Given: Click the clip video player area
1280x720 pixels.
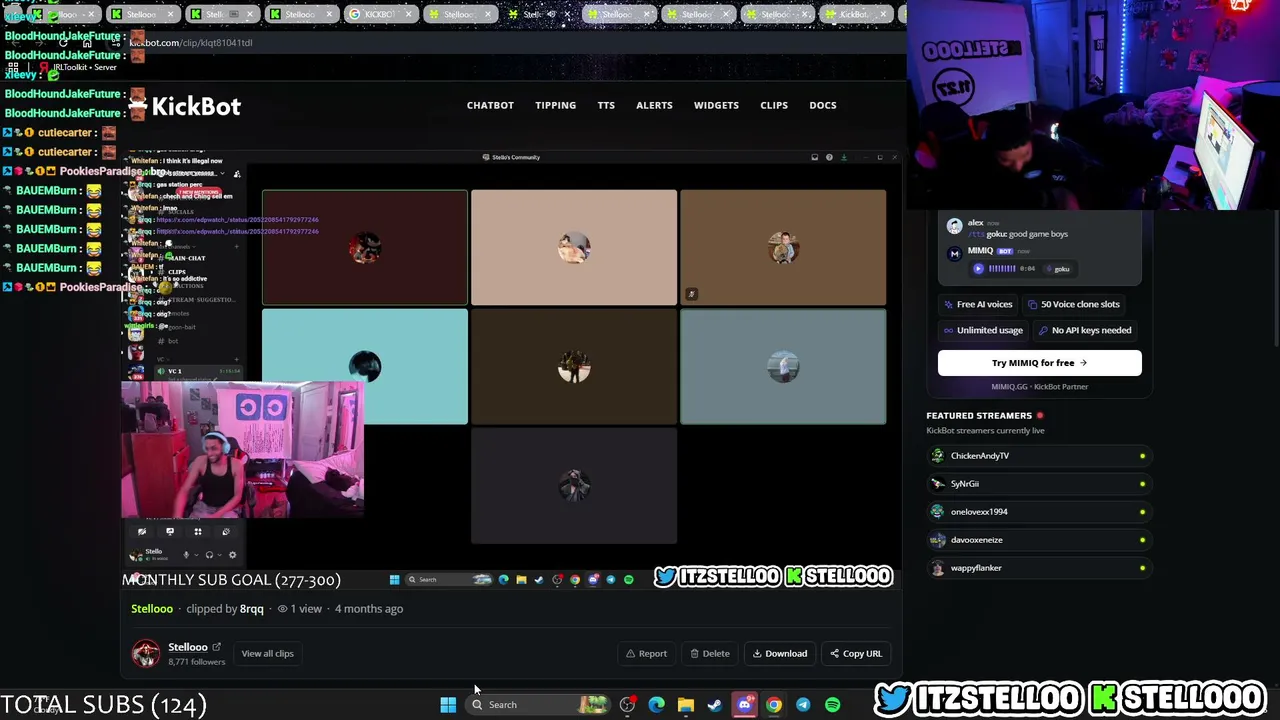Looking at the screenshot, I should tap(512, 369).
